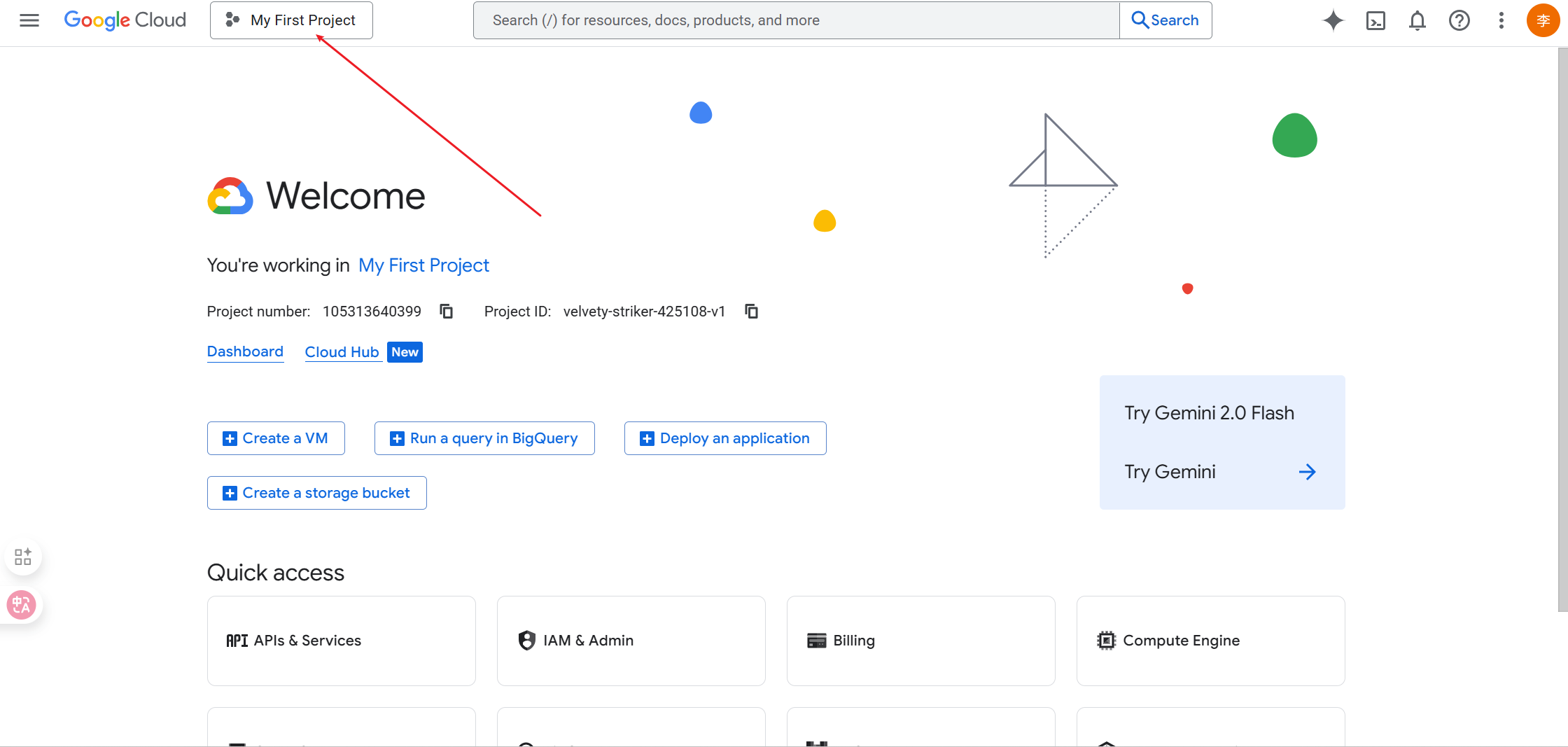
Task: Switch to the Dashboard tab
Action: (x=245, y=351)
